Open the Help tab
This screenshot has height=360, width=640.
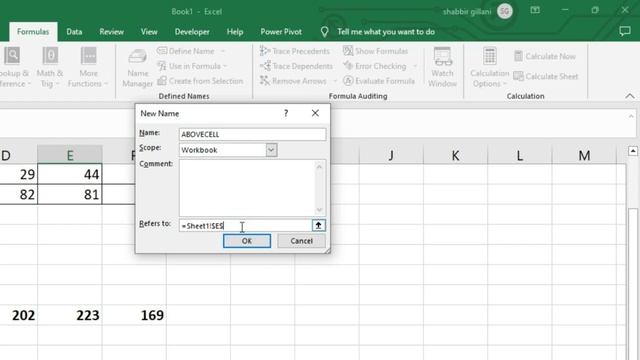tap(235, 32)
